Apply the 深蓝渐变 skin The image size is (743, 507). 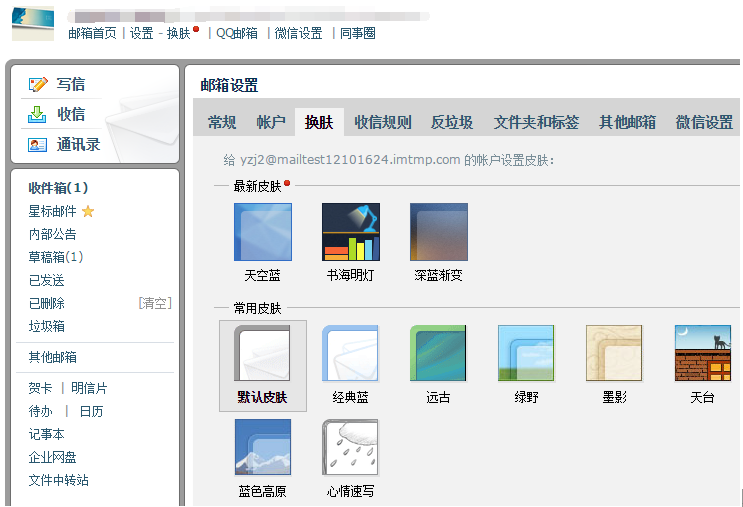coord(438,232)
